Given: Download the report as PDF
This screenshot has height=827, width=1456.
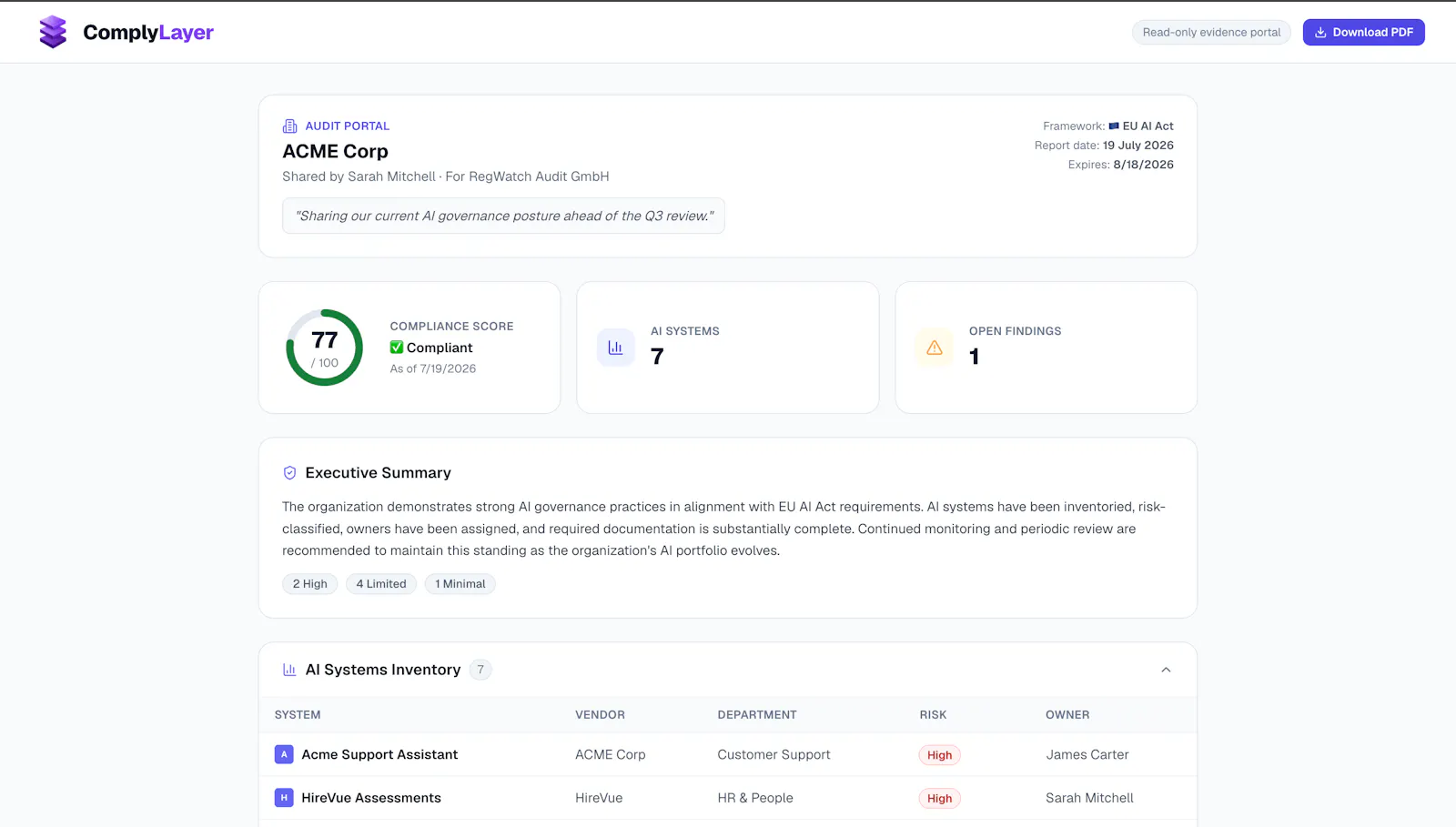Looking at the screenshot, I should pyautogui.click(x=1363, y=32).
